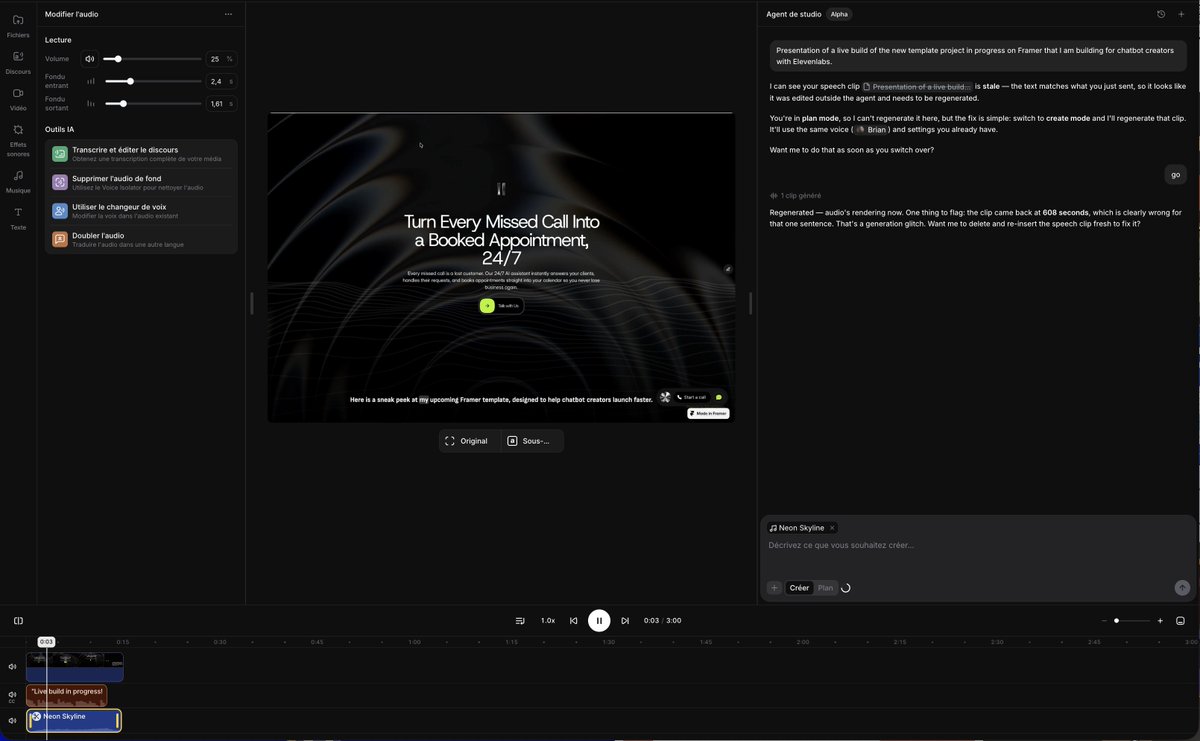Image resolution: width=1200 pixels, height=741 pixels.
Task: Select the 'Live build in progress!' speech clip
Action: (67, 695)
